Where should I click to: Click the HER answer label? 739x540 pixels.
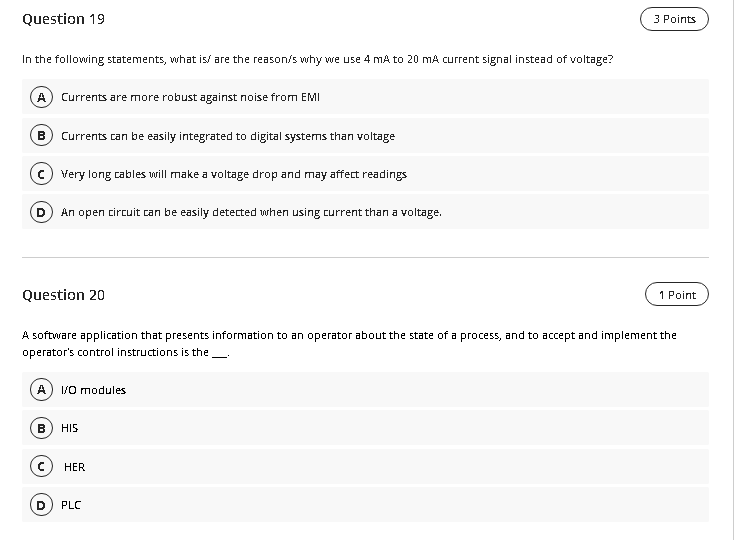(x=74, y=467)
